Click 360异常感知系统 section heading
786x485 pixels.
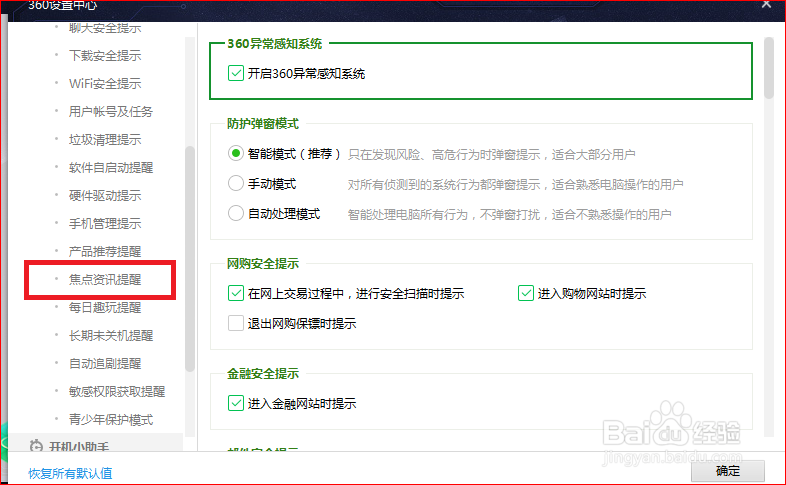[x=275, y=44]
